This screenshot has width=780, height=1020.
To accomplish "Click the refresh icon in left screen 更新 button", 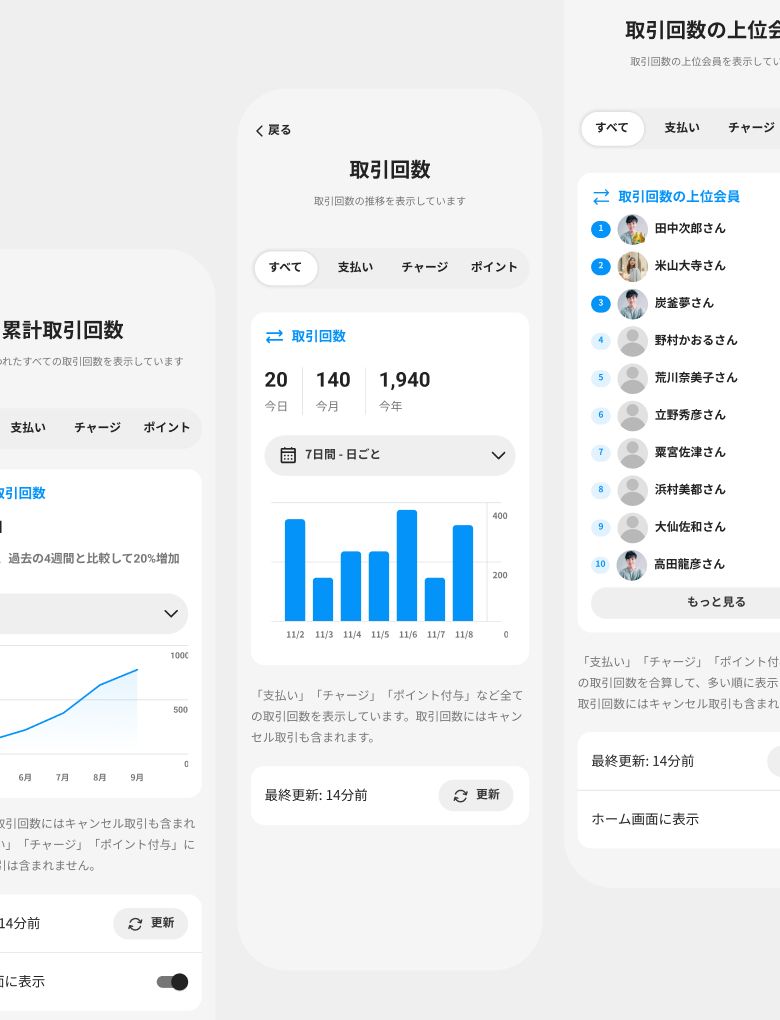I will 135,924.
